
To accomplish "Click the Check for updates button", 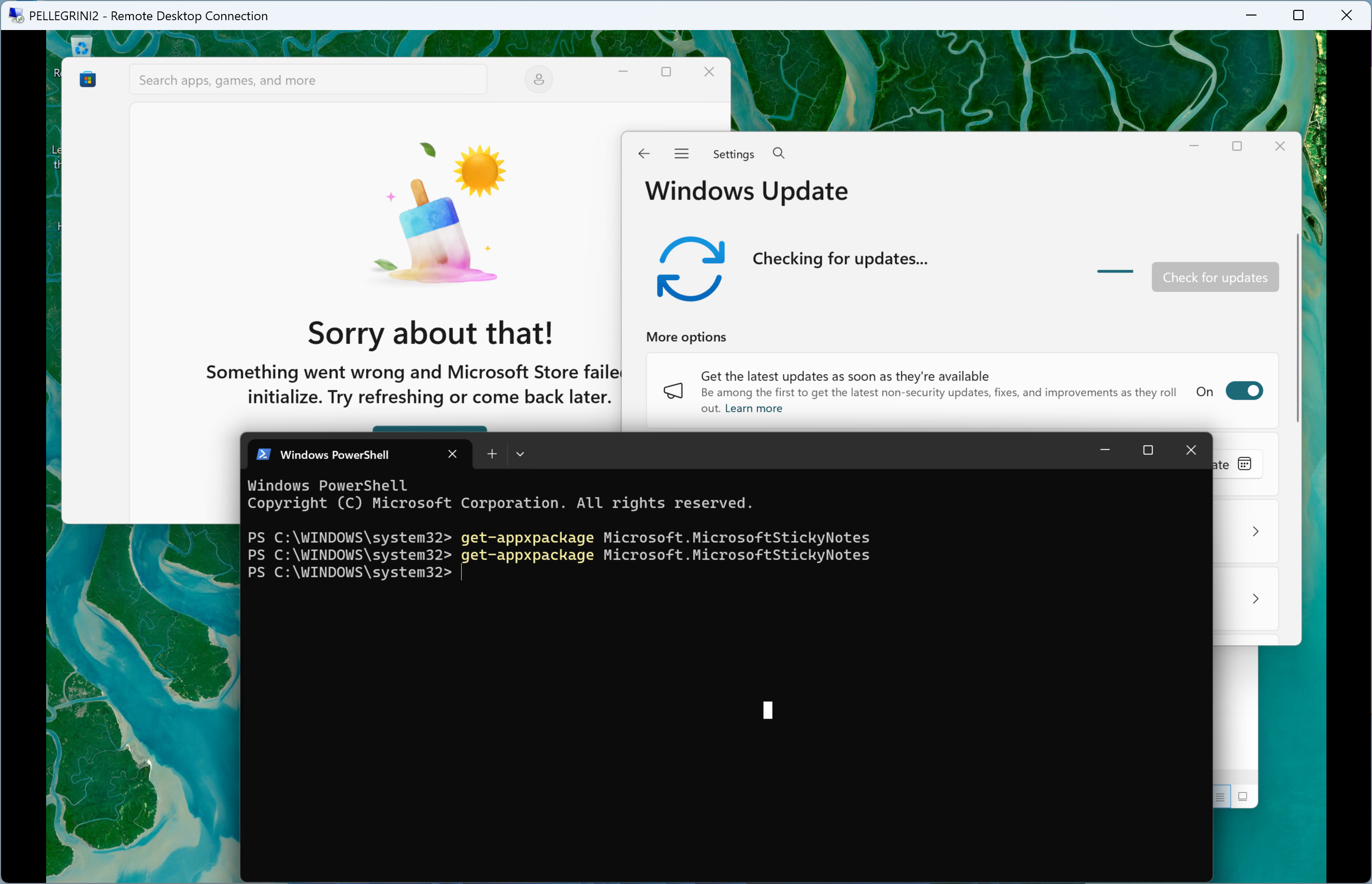I will (1214, 277).
